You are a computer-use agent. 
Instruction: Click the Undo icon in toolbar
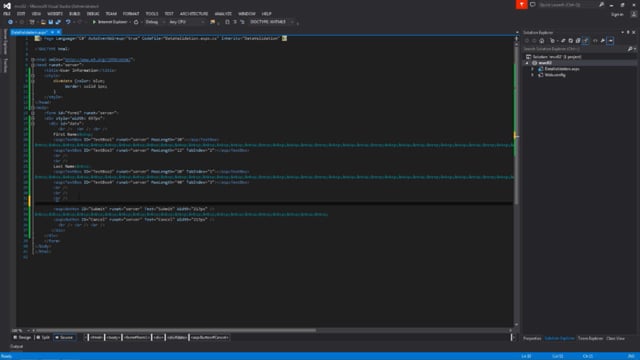pyautogui.click(x=68, y=22)
